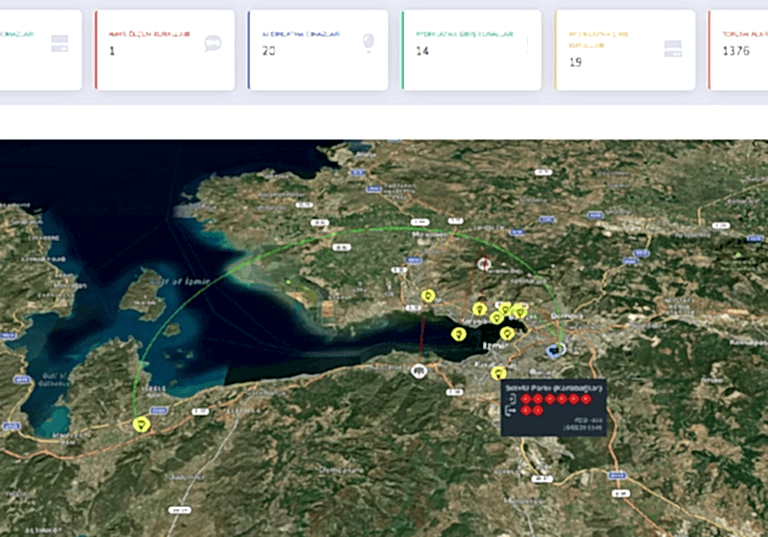Click the westernmost yellow marker on the north shore

(x=428, y=296)
